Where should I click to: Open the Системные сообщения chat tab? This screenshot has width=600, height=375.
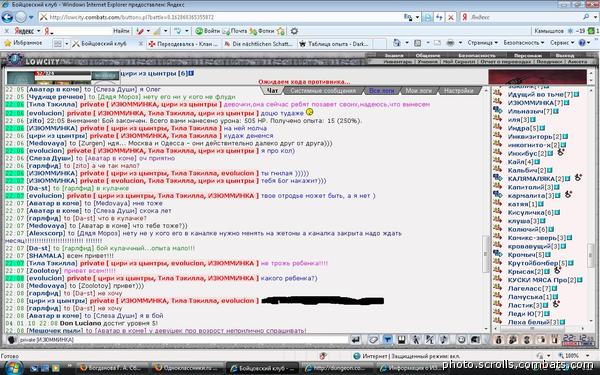tap(323, 91)
